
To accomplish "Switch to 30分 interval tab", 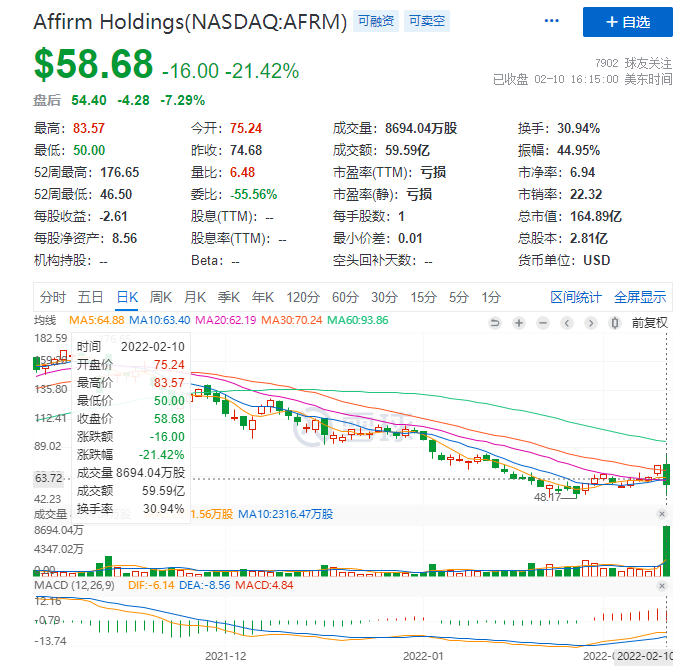I will [384, 297].
